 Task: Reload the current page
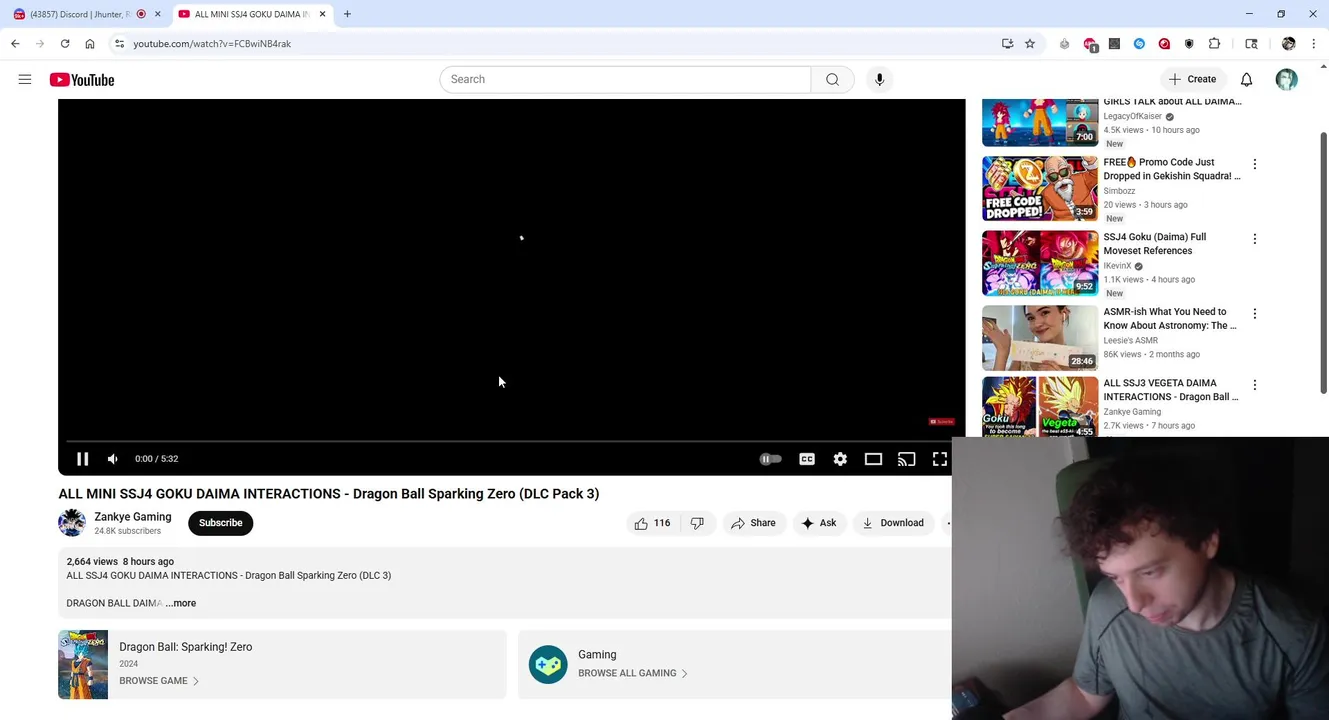coord(65,44)
